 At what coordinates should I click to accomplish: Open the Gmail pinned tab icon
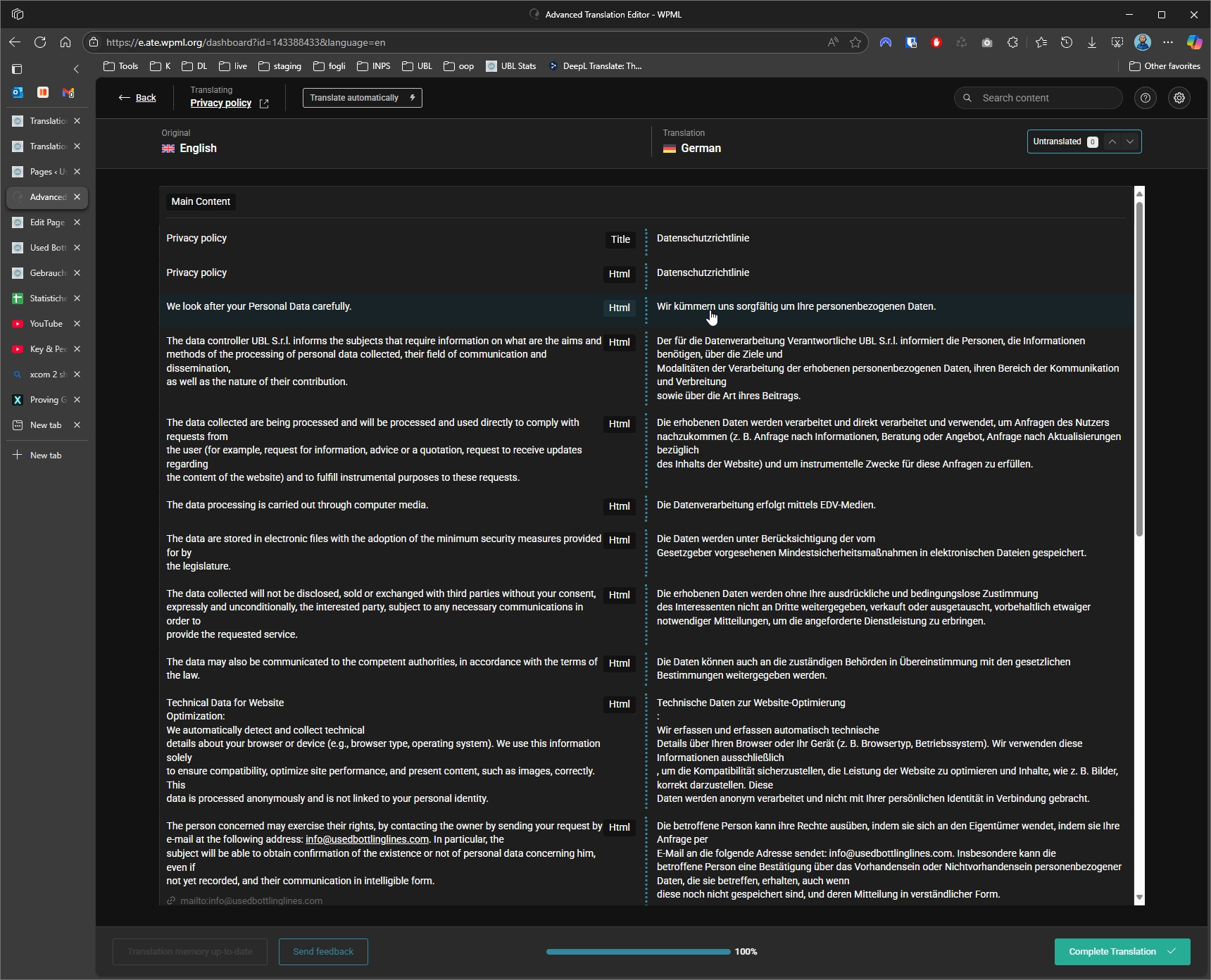pyautogui.click(x=68, y=92)
